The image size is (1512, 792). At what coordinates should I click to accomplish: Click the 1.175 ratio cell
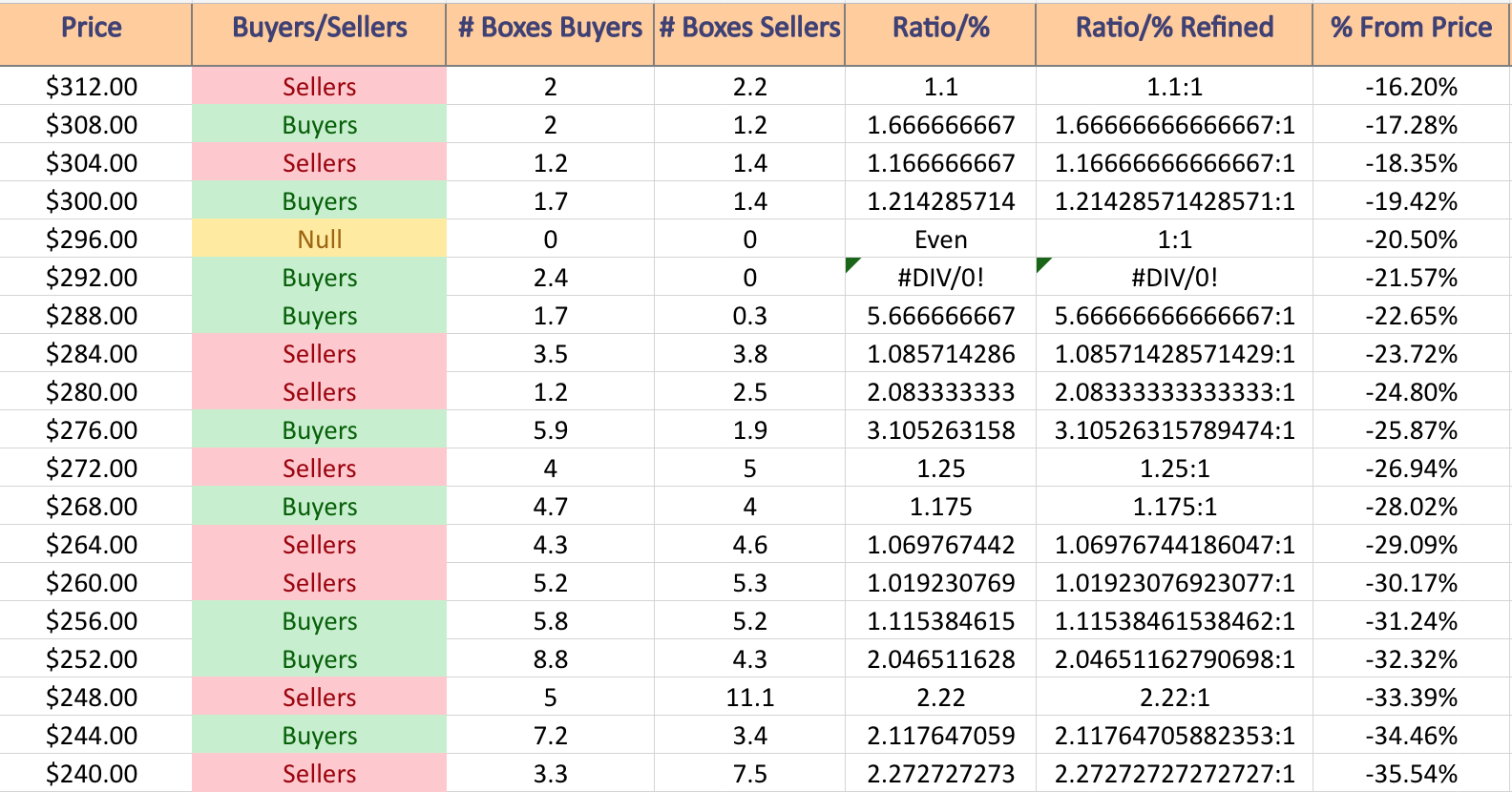pos(940,507)
